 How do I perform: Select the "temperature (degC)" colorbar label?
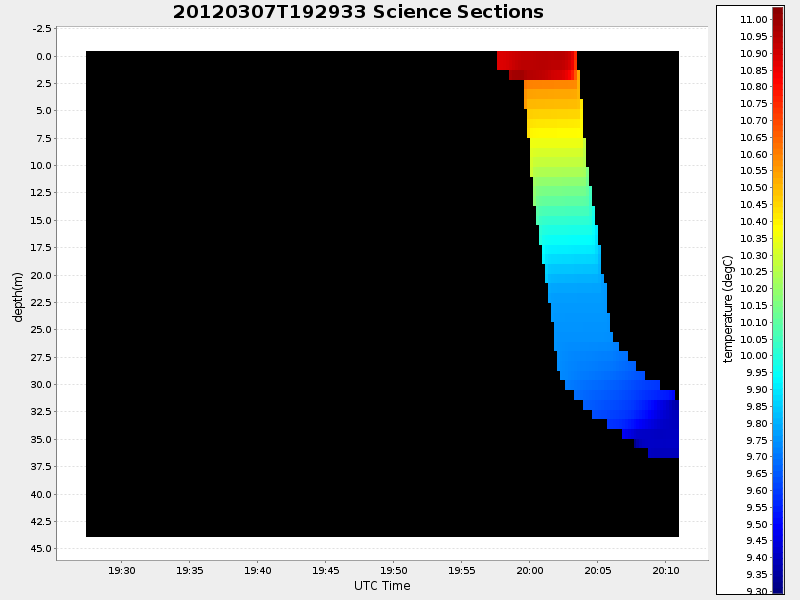tap(729, 308)
